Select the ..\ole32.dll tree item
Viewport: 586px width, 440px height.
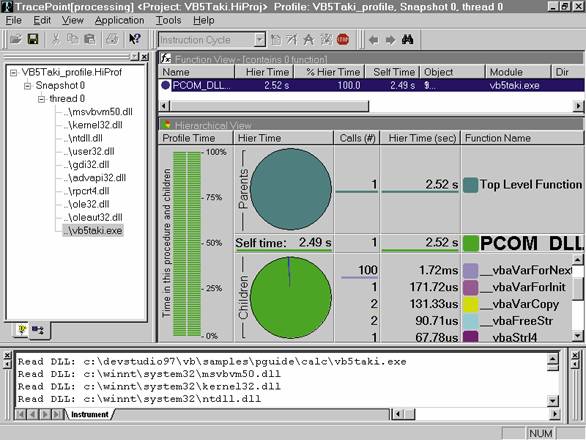pos(86,204)
